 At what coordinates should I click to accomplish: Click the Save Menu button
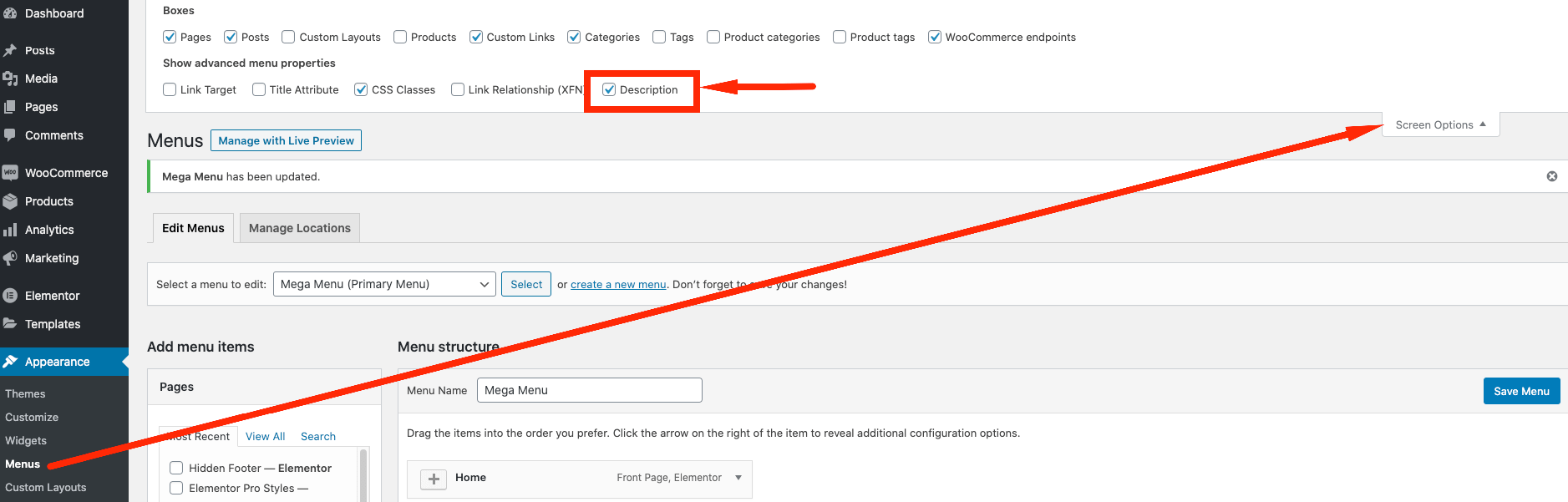[1520, 391]
